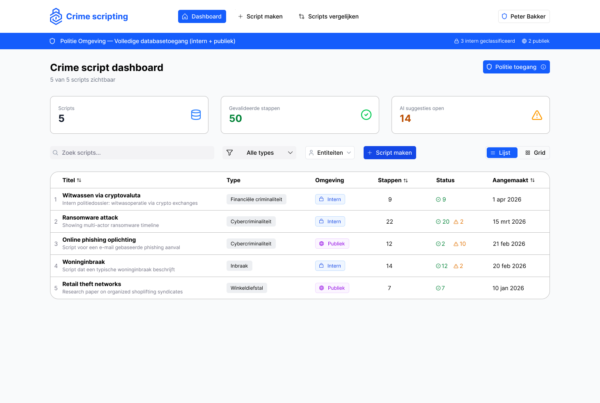Click the sort arrows next to Titel
This screenshot has height=403, width=600.
point(79,180)
